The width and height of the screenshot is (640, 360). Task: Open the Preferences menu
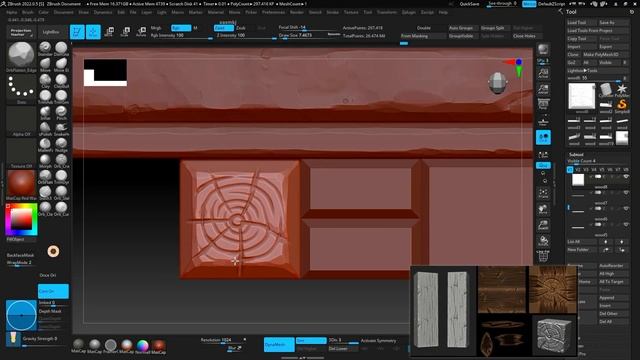tap(273, 12)
